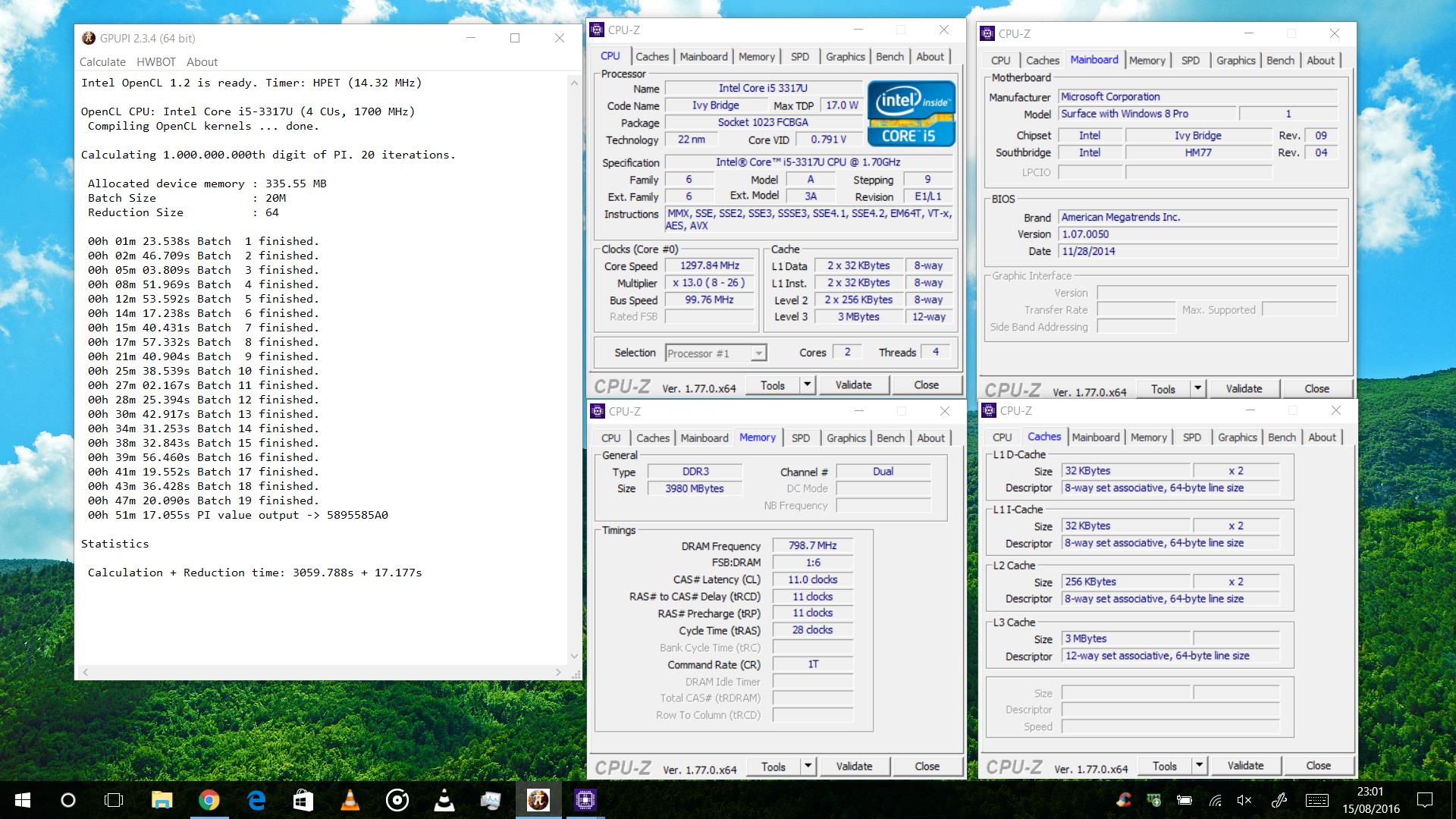Click the Intel Core i5 logo
1456x819 pixels.
pyautogui.click(x=911, y=114)
